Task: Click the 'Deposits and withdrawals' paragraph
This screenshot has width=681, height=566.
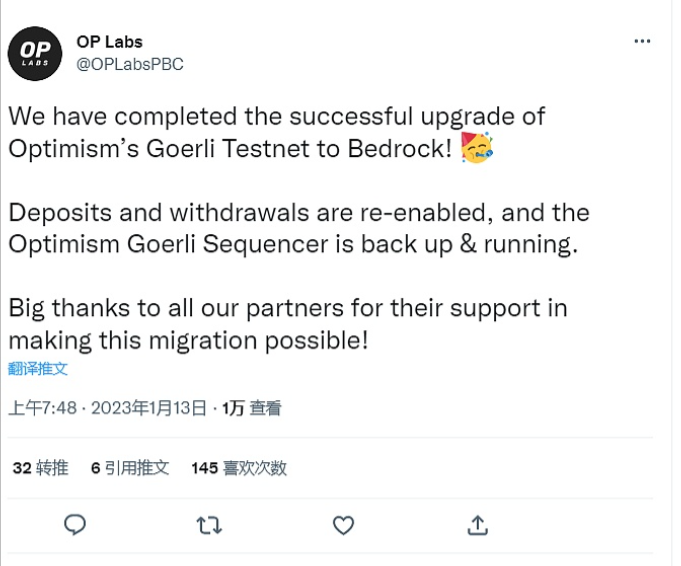Action: (298, 228)
